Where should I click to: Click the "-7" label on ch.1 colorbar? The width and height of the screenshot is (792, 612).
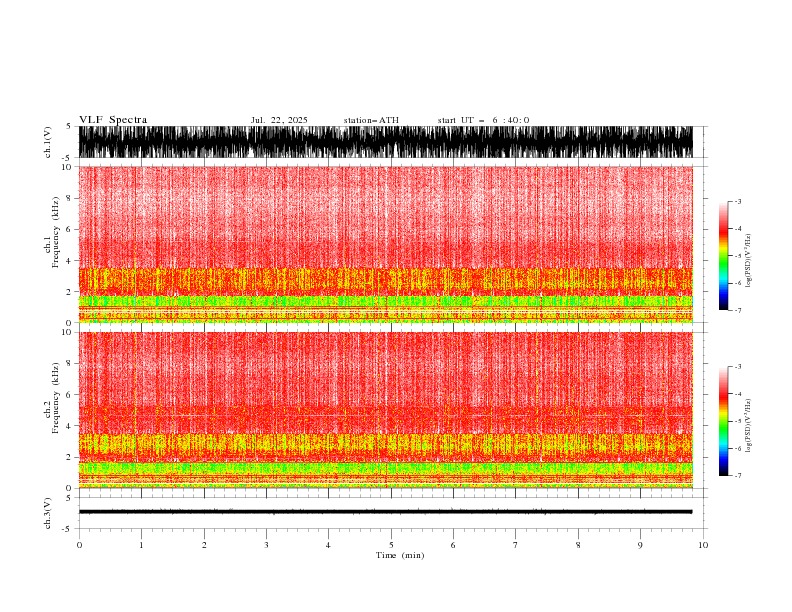click(738, 310)
